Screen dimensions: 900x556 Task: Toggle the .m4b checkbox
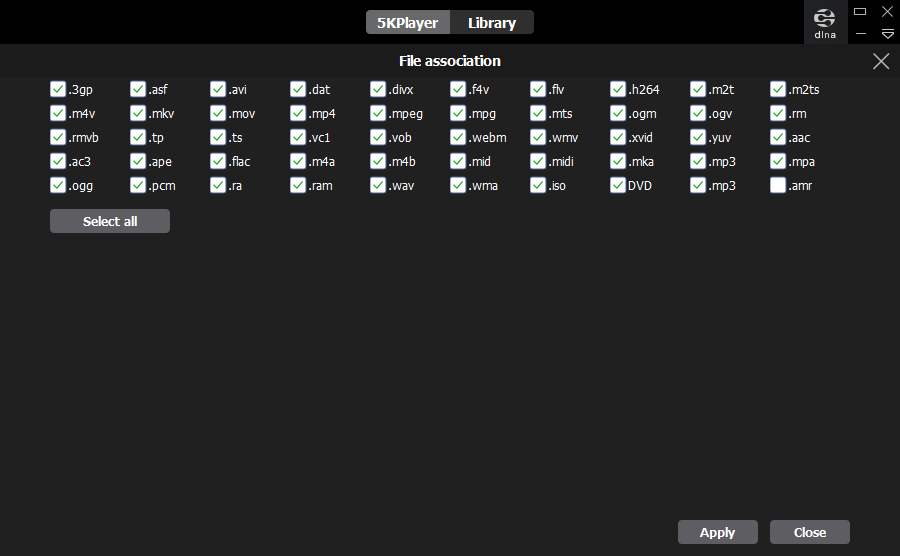tap(378, 161)
